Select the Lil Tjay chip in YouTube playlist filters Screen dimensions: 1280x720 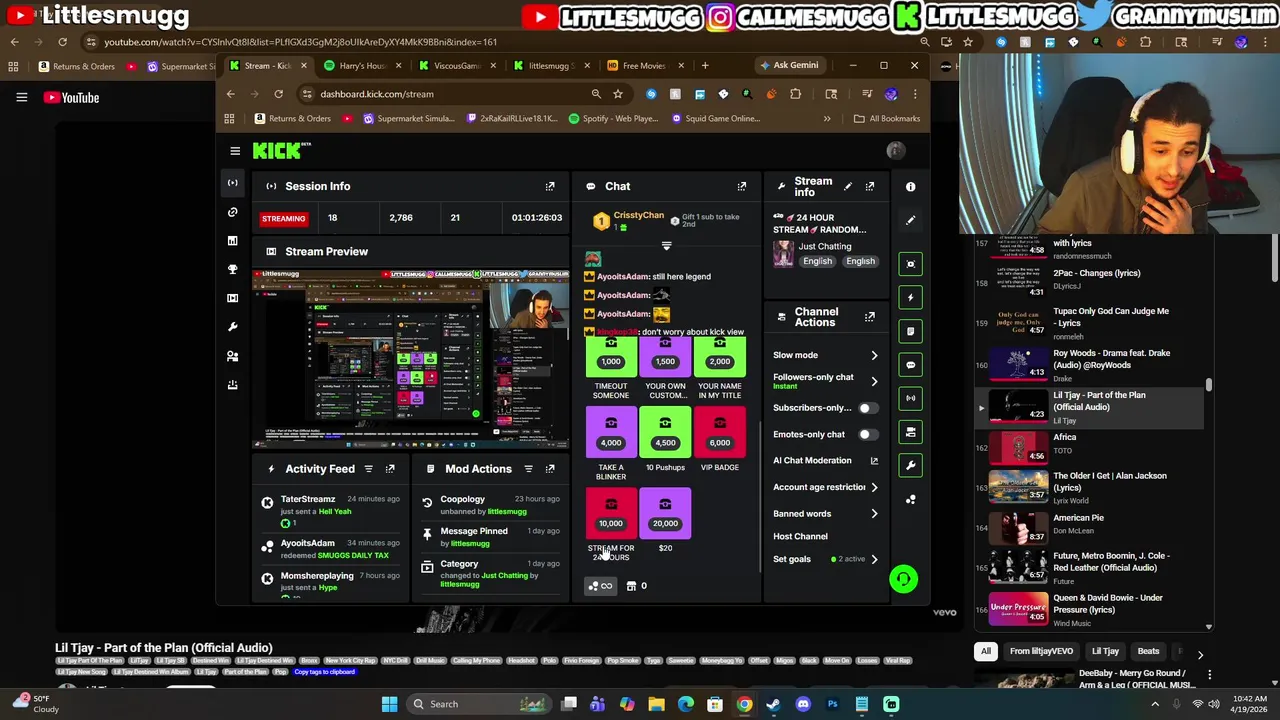(x=1105, y=651)
